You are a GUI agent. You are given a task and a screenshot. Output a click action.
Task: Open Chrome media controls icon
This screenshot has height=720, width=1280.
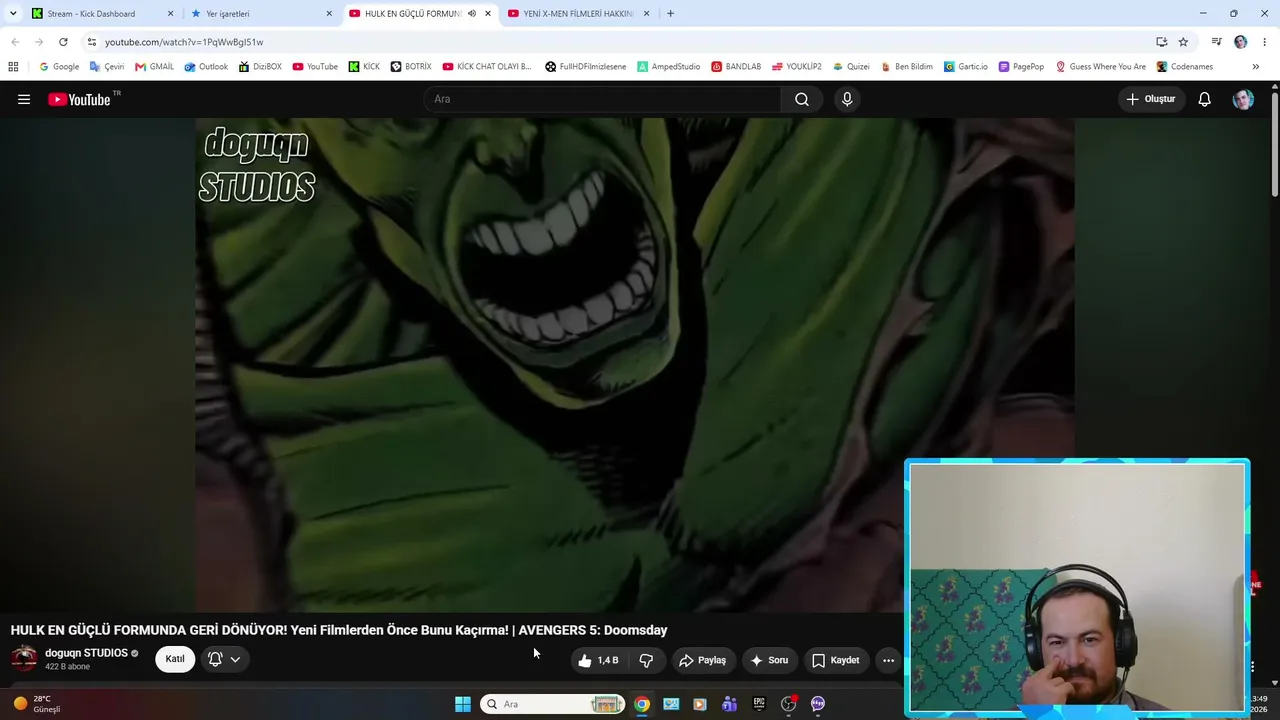1216,42
